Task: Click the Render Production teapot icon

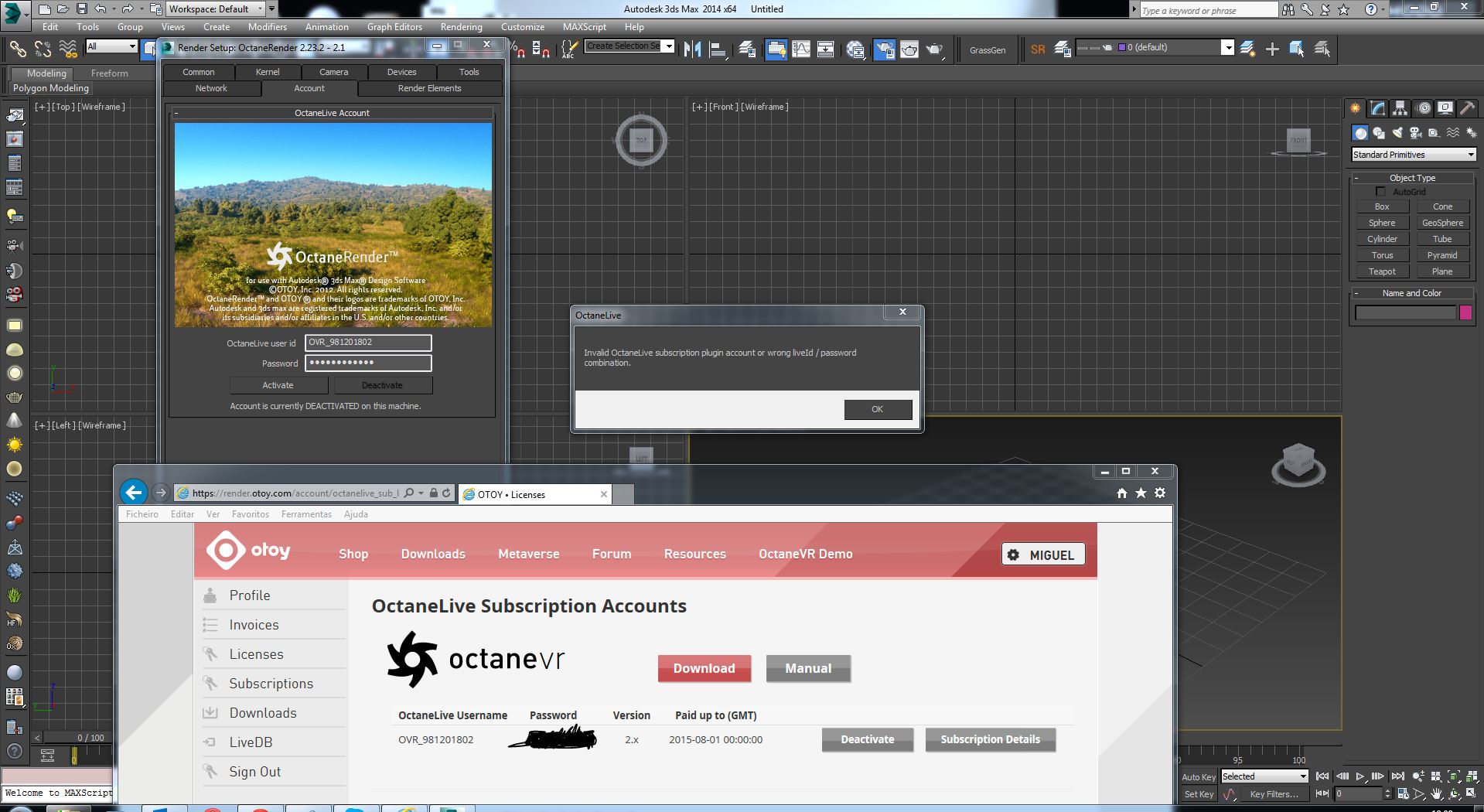Action: pos(935,49)
